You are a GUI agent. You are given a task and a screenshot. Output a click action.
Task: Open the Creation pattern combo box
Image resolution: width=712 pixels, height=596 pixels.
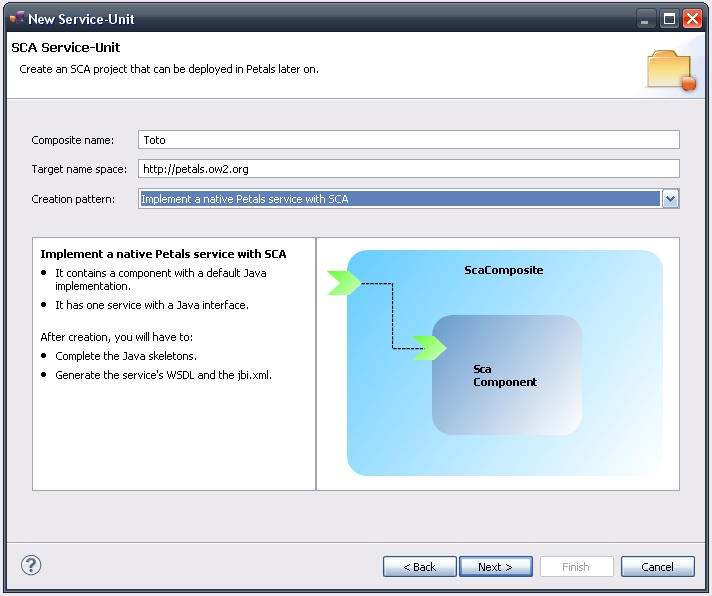[400, 199]
